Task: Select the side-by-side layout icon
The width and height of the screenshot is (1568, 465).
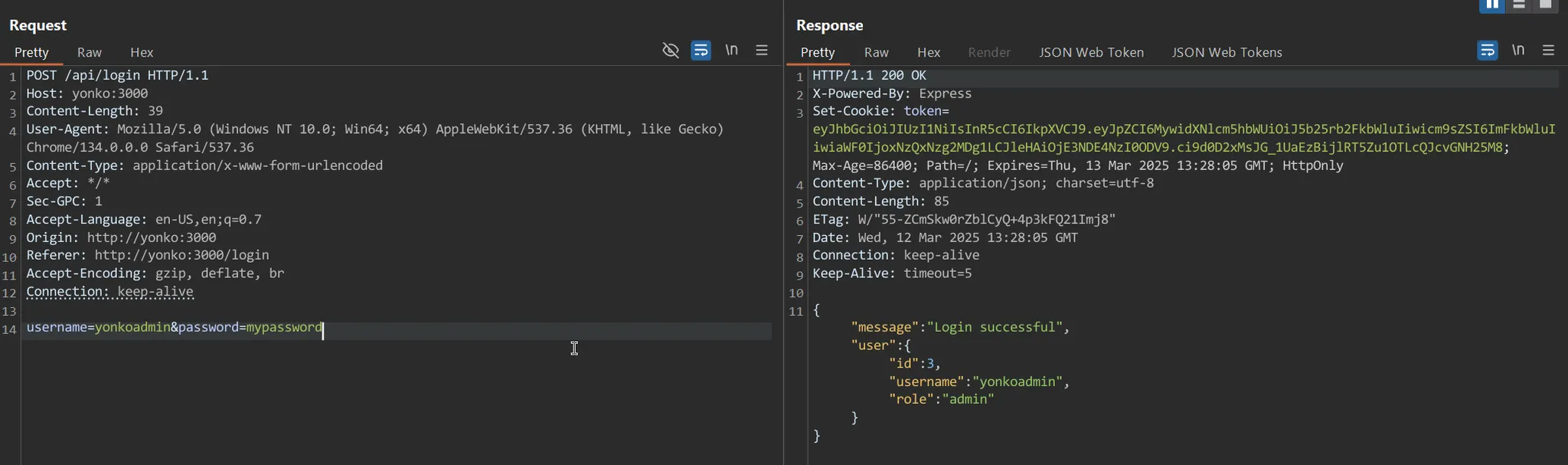Action: coord(1492,5)
